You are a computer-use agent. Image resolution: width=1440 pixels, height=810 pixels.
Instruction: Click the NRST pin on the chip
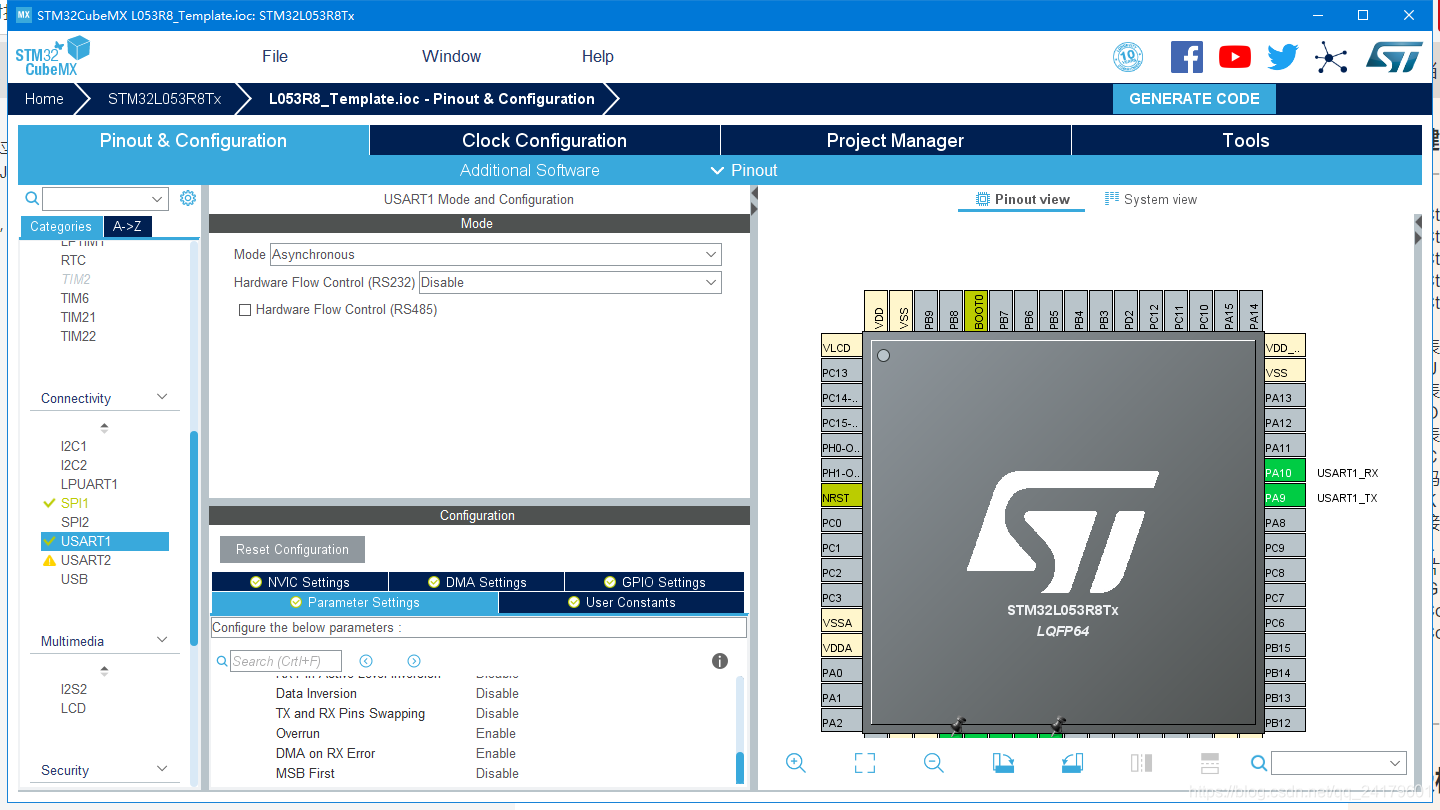tap(842, 497)
